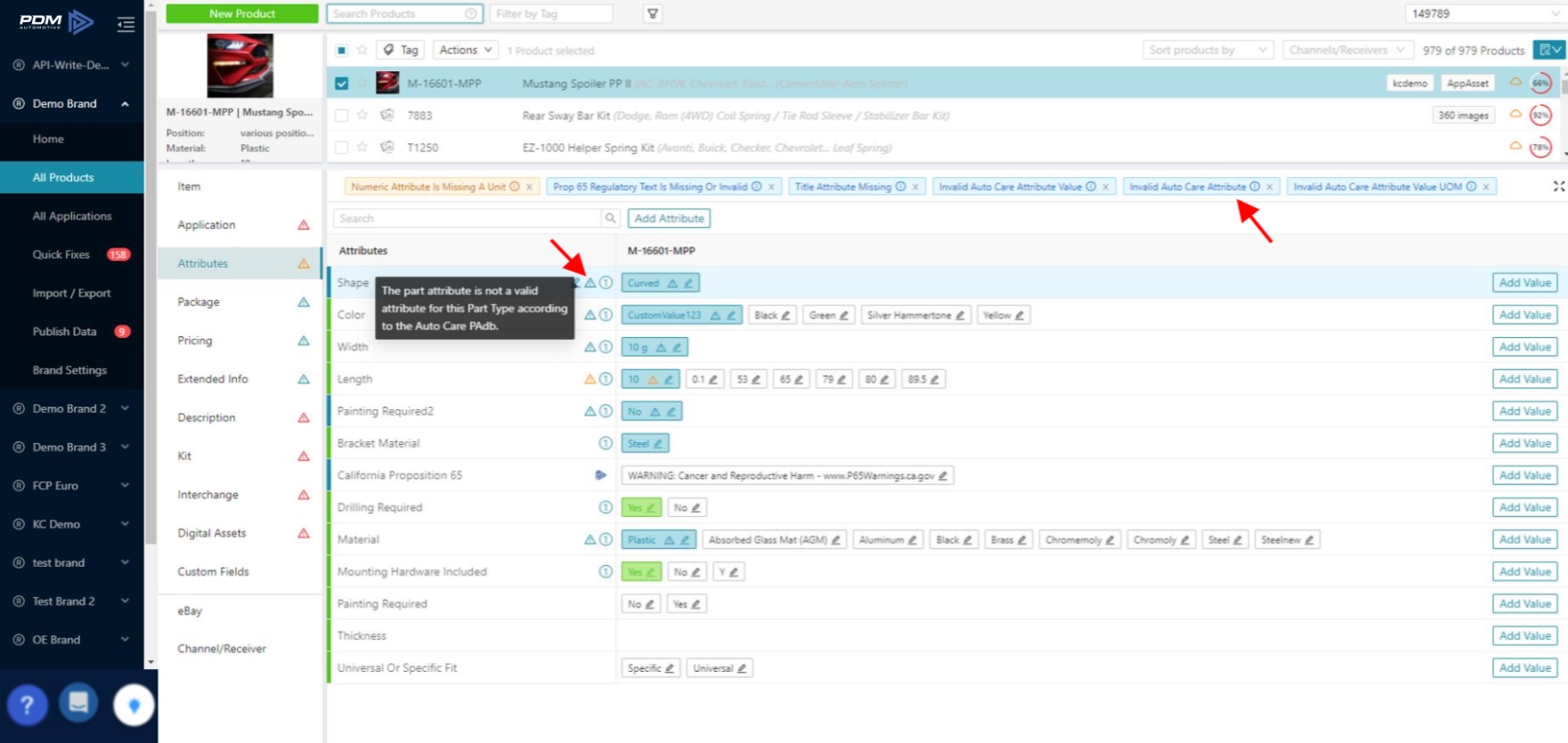Expand the attributes panel to fullscreen

coord(1559,186)
